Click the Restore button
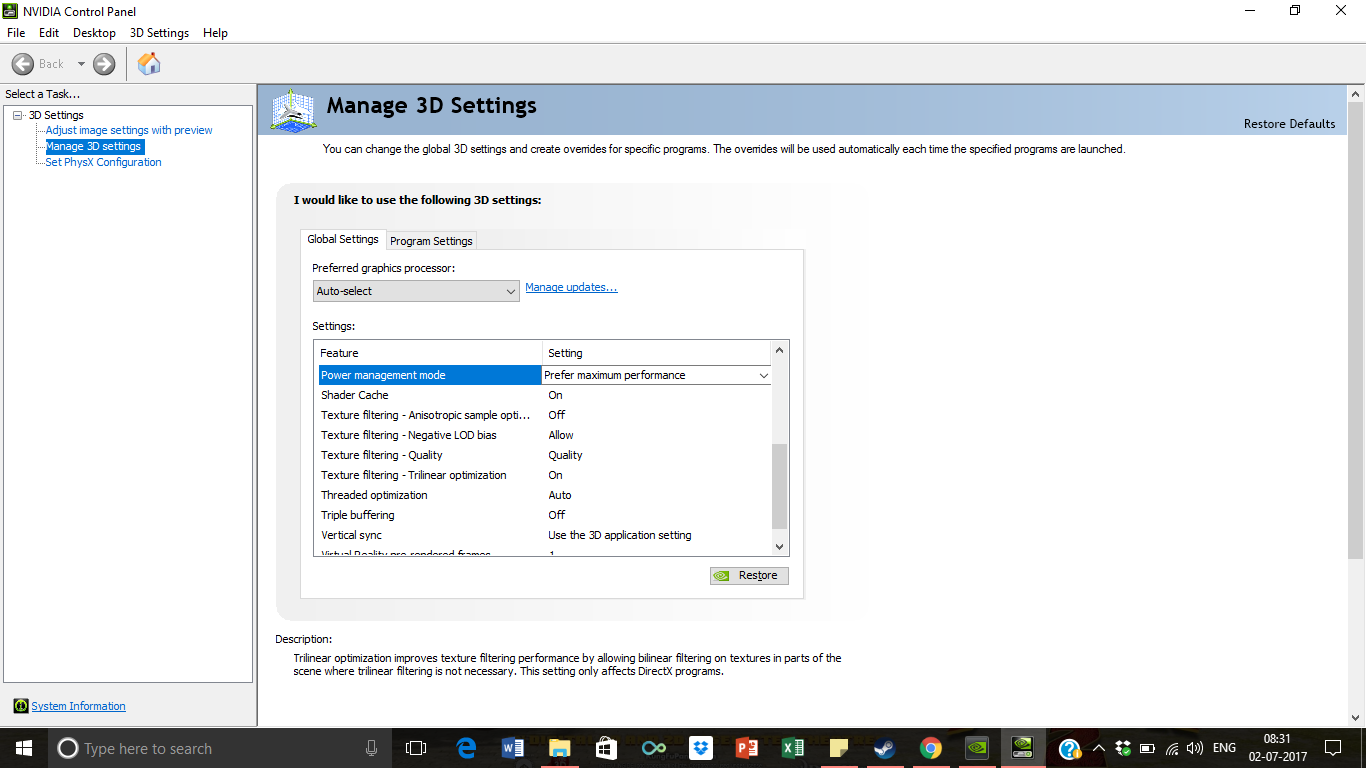 749,575
